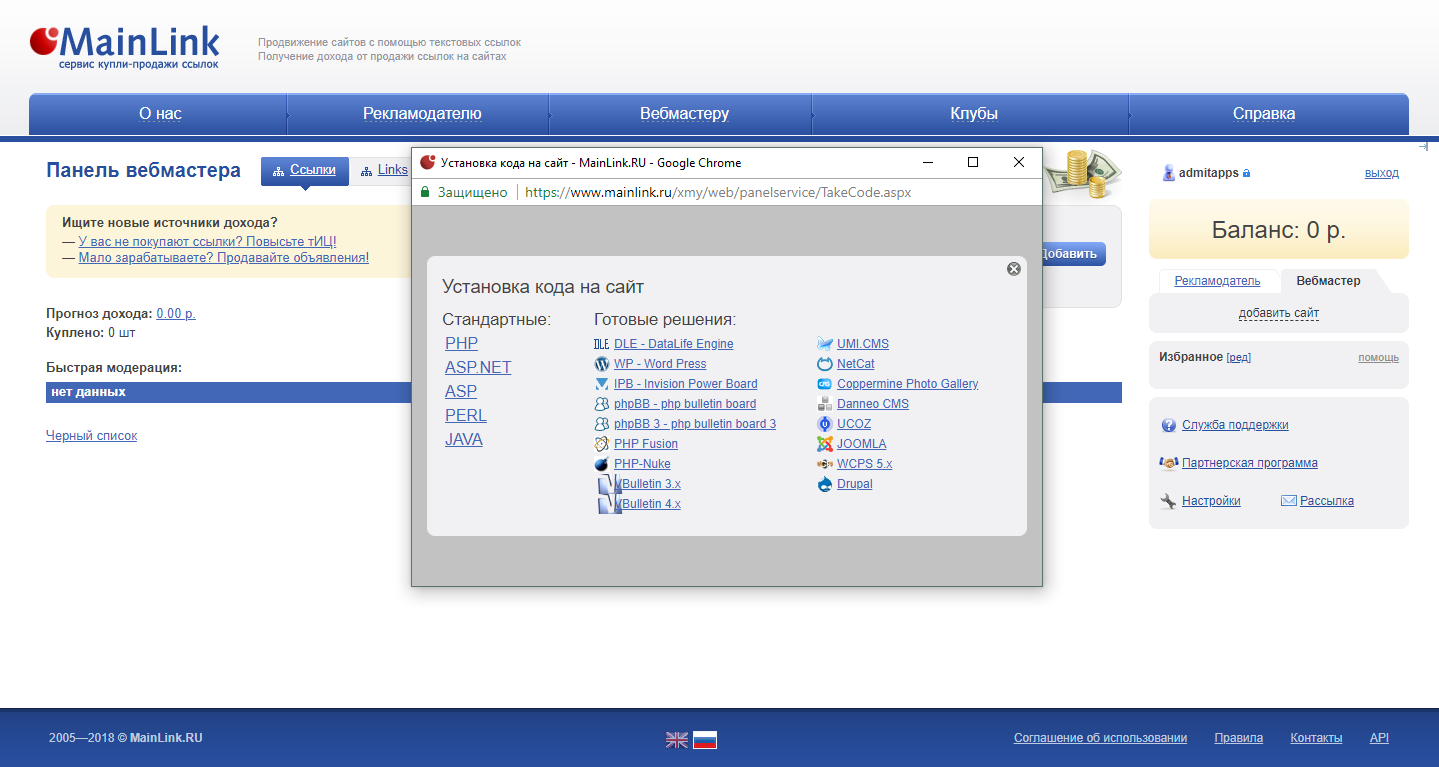
Task: Click добавить сайт link
Action: 1279,314
